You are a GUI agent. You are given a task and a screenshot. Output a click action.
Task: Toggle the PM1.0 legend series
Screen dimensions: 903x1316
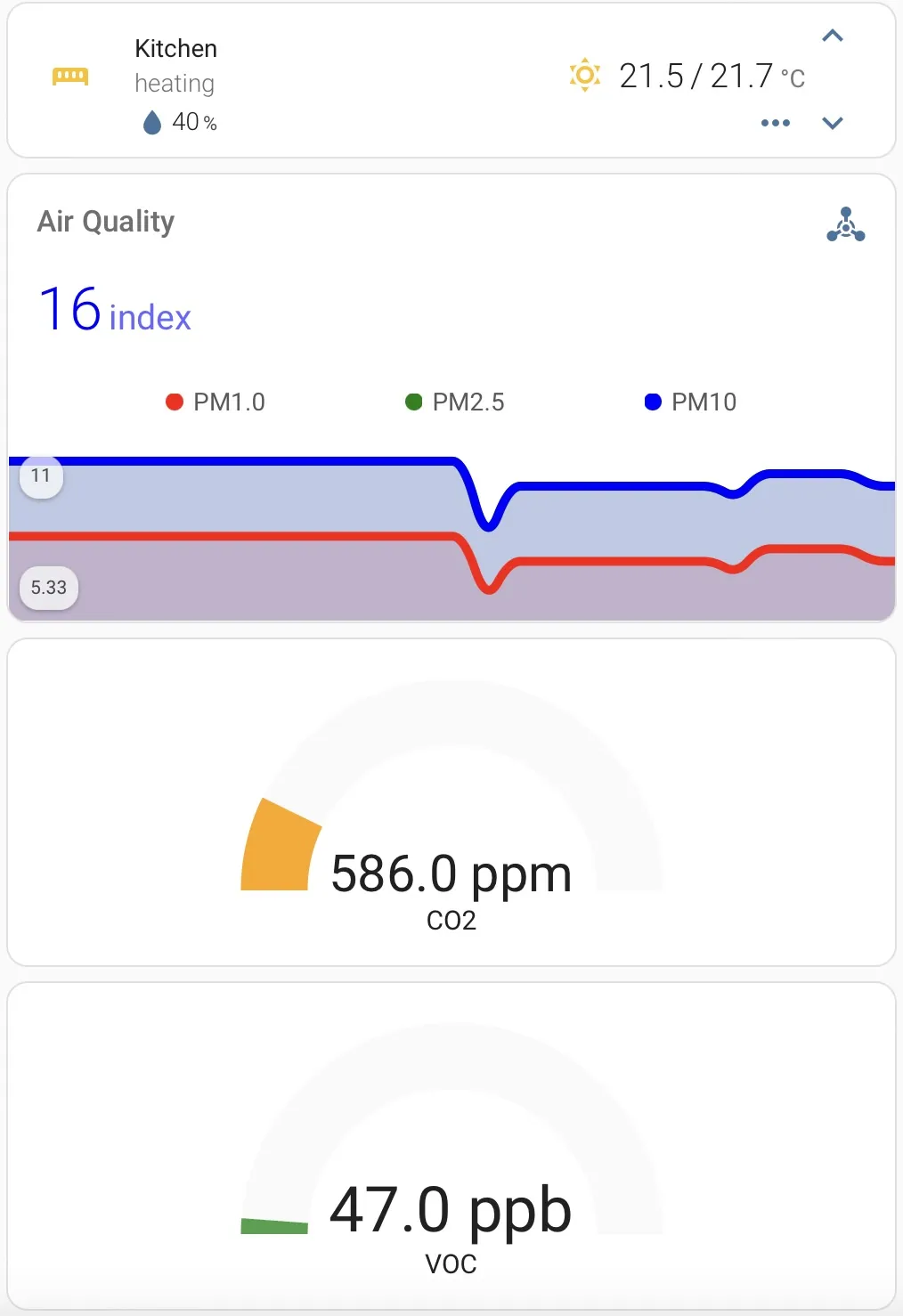click(216, 402)
